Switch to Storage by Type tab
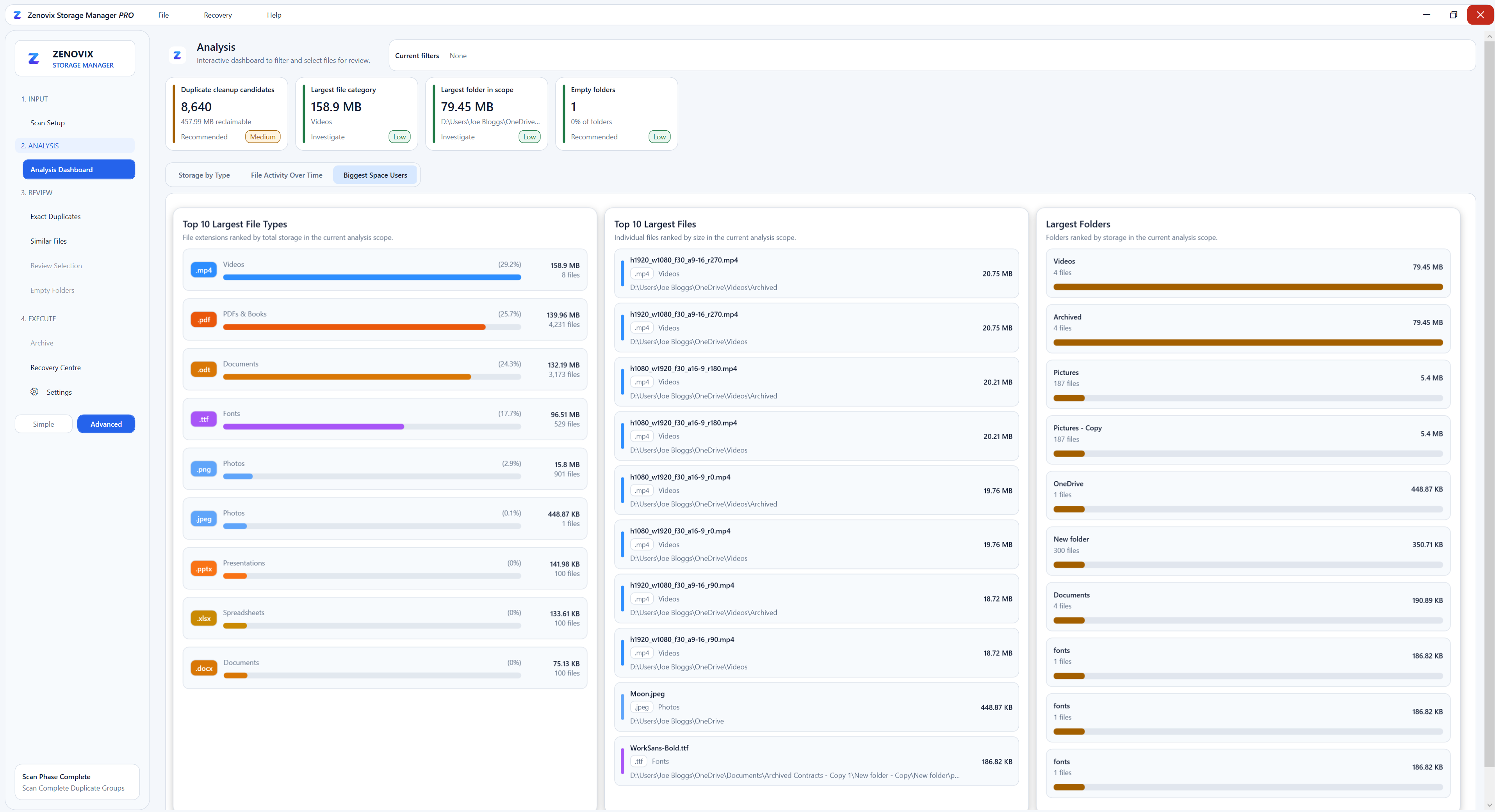The width and height of the screenshot is (1495, 812). [x=204, y=175]
